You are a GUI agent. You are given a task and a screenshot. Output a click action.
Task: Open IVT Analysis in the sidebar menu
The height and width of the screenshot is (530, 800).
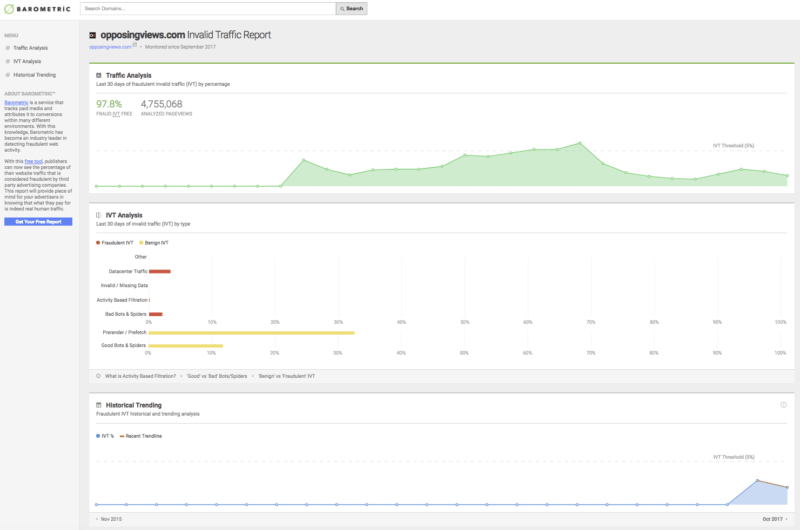[x=27, y=61]
